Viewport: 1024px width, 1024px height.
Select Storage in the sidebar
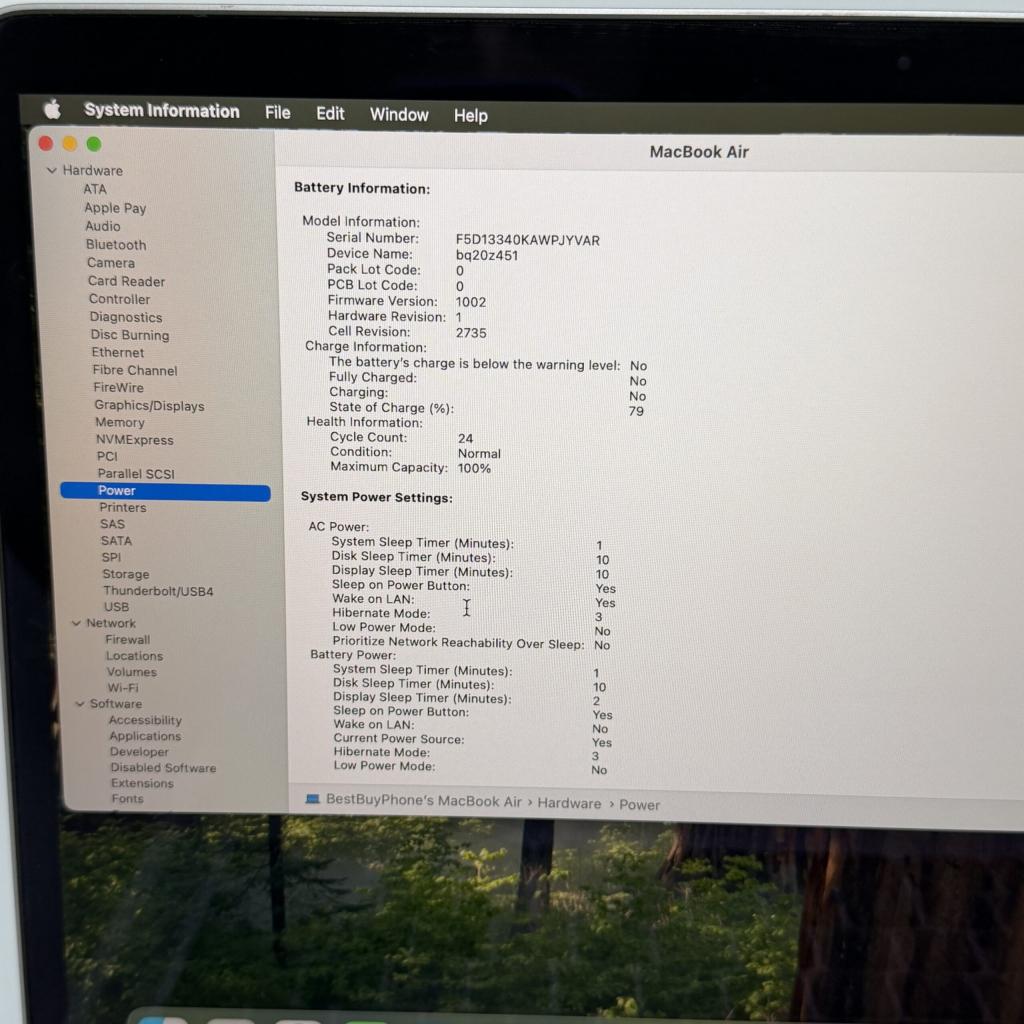[125, 574]
